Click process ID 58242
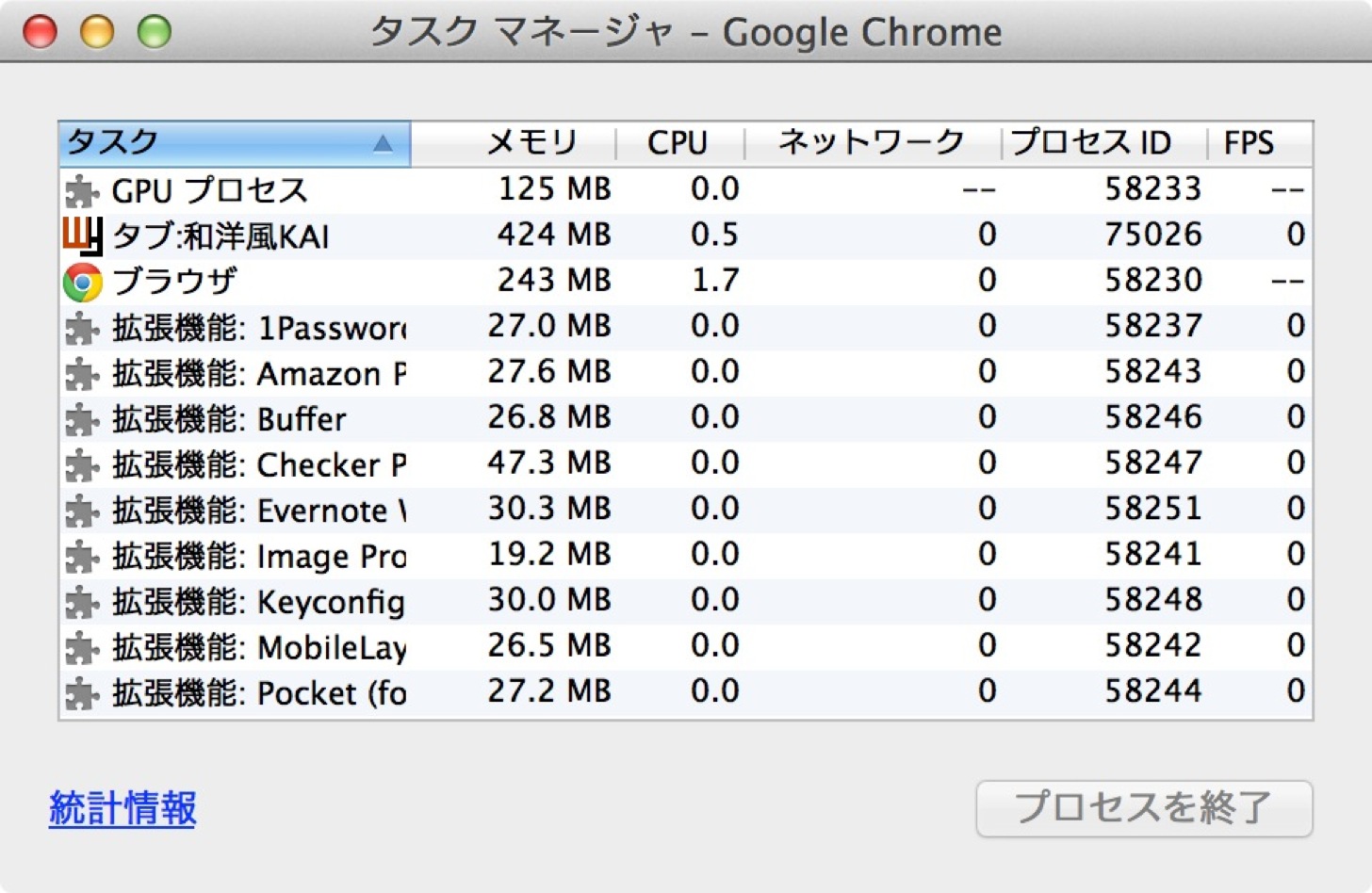The image size is (1372, 893). (x=1153, y=645)
